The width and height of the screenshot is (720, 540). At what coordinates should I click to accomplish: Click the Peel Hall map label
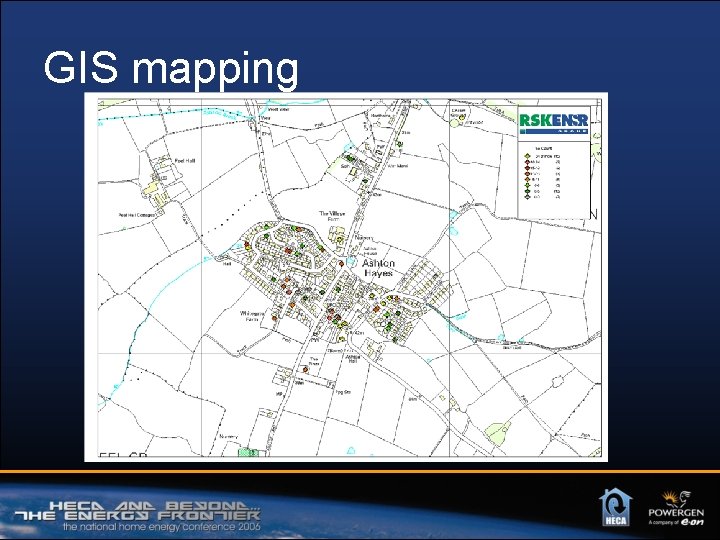pyautogui.click(x=185, y=161)
